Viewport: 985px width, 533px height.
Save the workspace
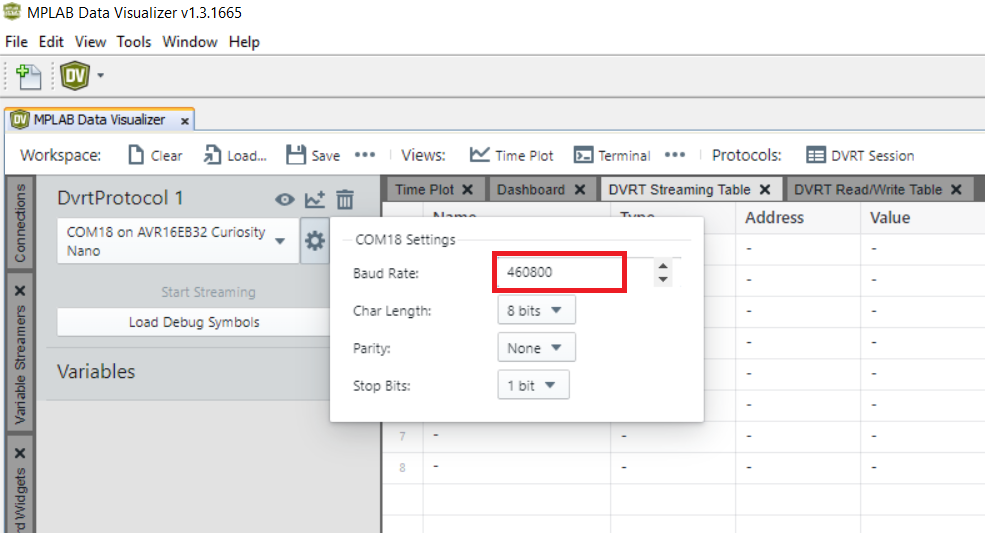click(313, 155)
